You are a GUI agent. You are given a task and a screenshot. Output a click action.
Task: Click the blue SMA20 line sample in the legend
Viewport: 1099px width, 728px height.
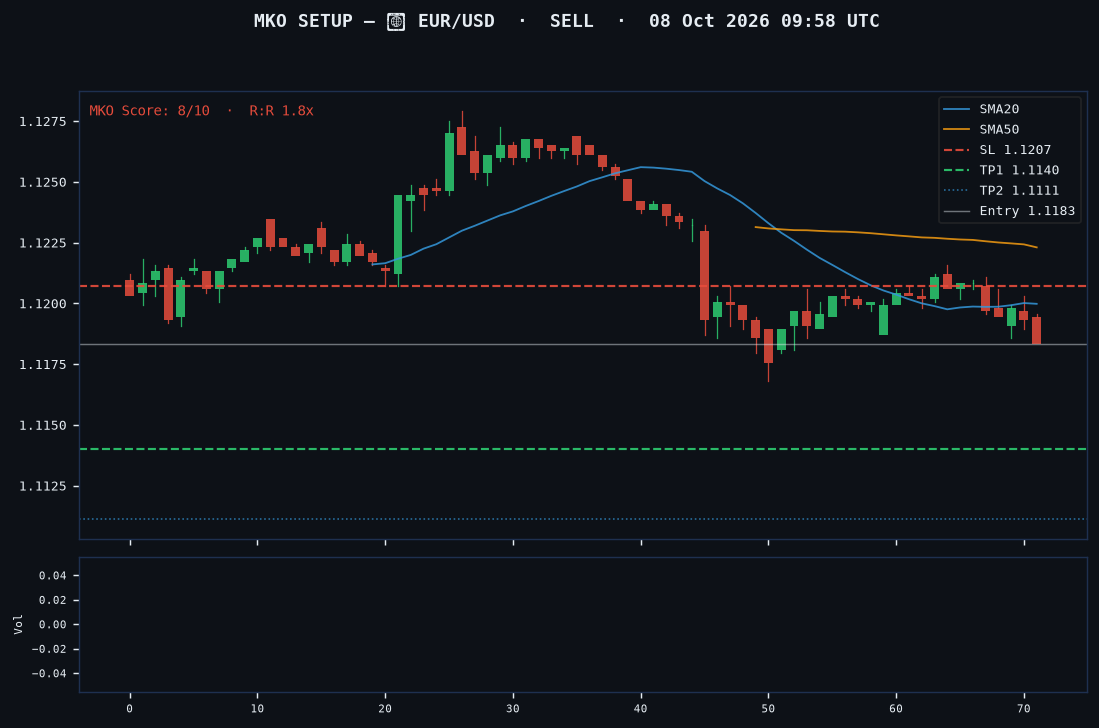click(x=957, y=109)
